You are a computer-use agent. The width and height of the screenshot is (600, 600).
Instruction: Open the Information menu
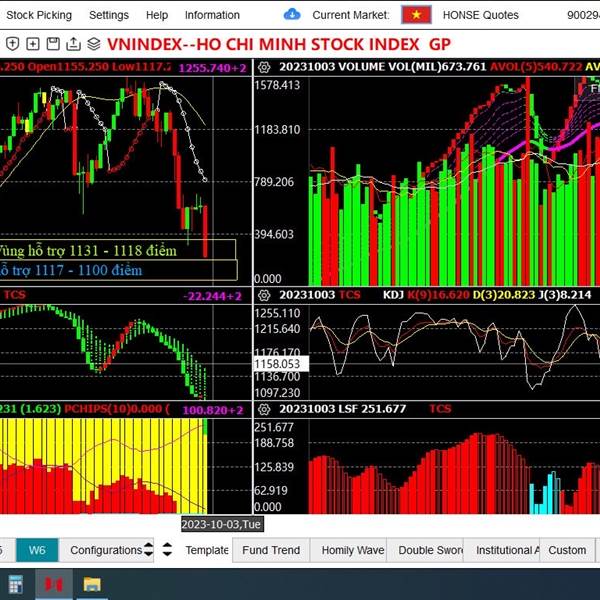tap(212, 15)
